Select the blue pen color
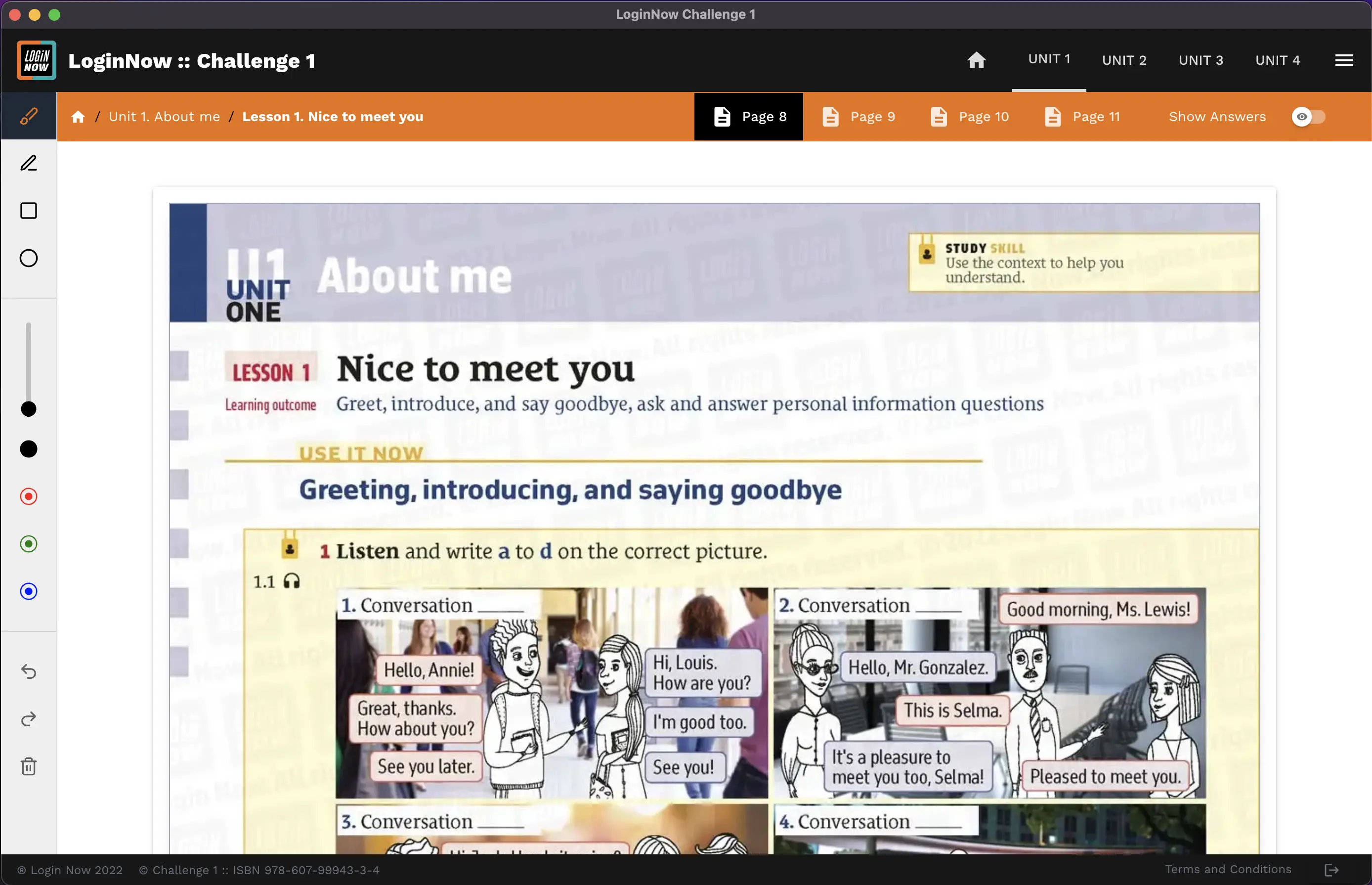The height and width of the screenshot is (885, 1372). pos(29,591)
